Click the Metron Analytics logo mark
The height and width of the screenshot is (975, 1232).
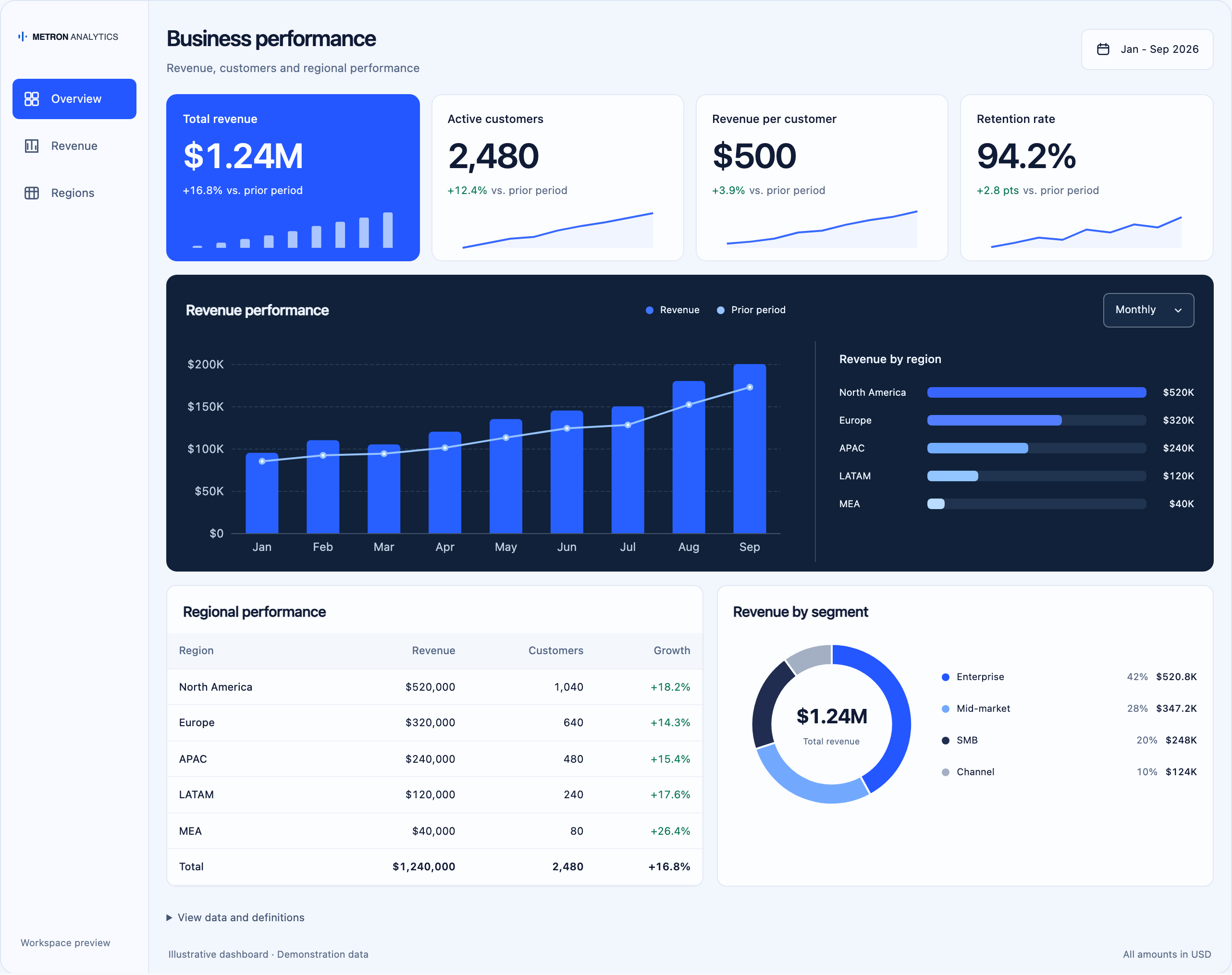click(22, 37)
